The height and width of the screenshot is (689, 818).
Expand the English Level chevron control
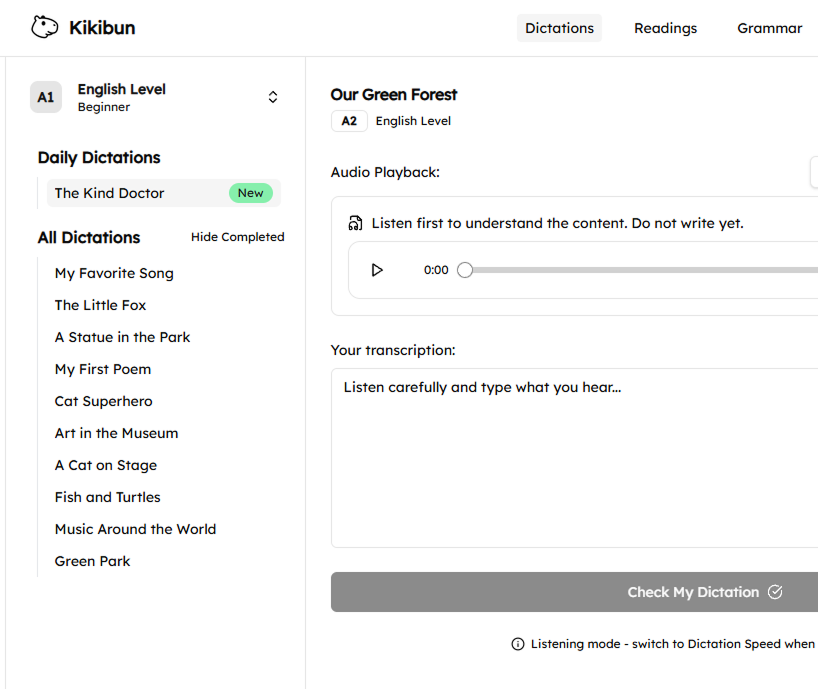pyautogui.click(x=272, y=97)
